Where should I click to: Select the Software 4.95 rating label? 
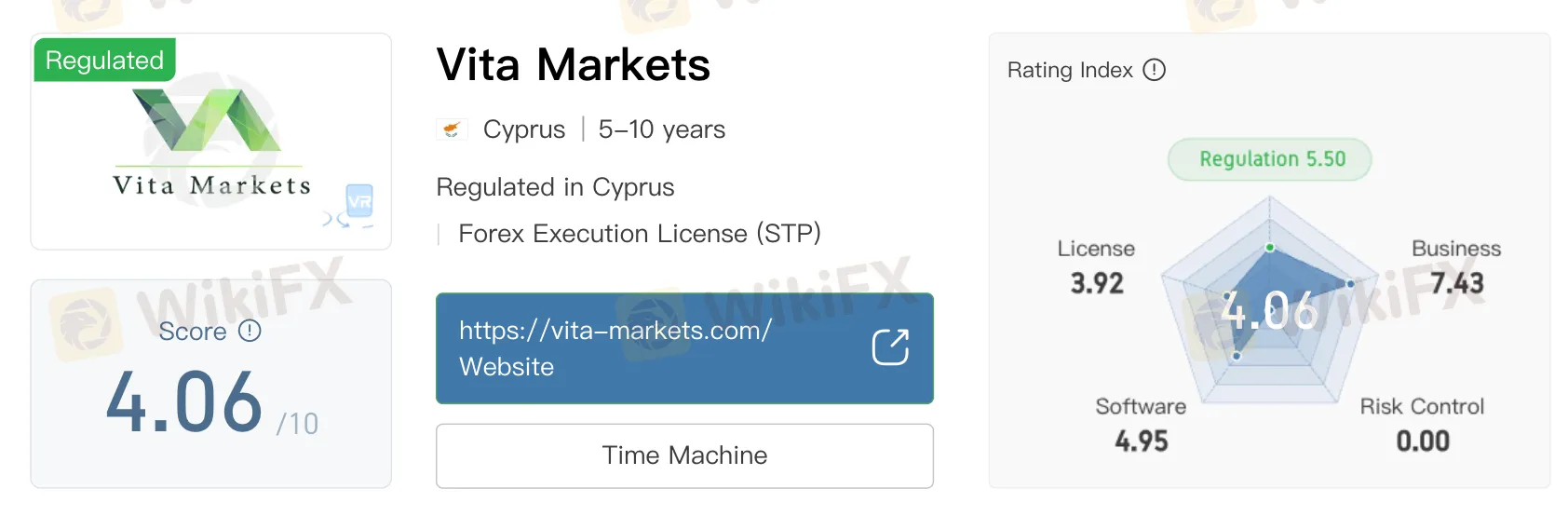tap(1141, 424)
